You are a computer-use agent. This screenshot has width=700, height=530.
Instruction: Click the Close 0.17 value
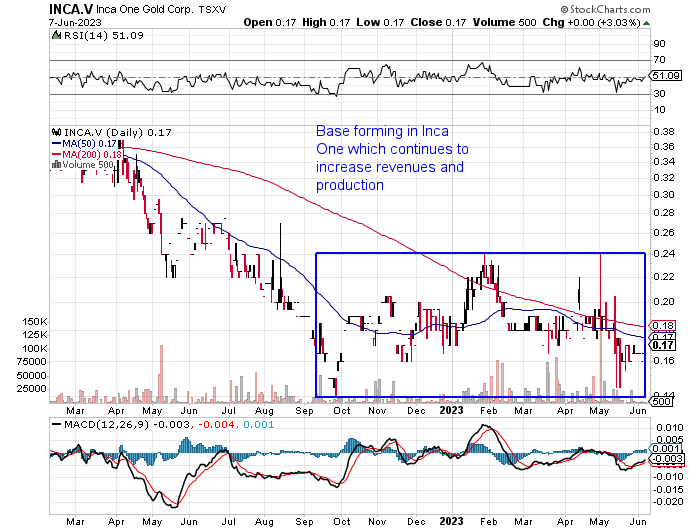[x=438, y=22]
